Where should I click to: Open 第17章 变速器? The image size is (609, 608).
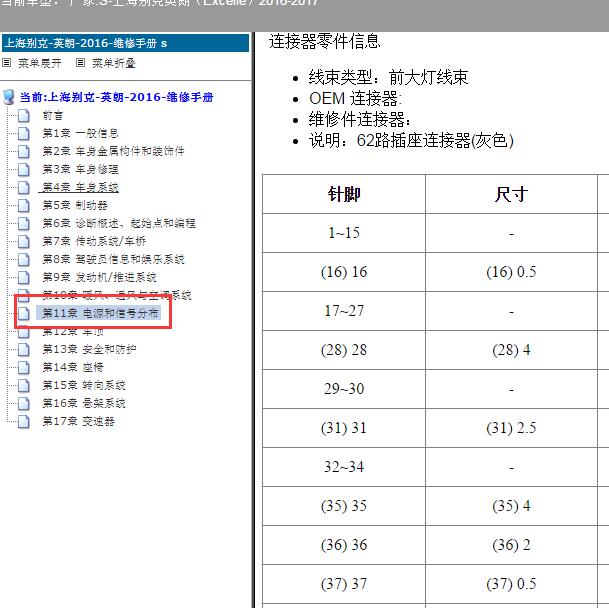point(78,421)
